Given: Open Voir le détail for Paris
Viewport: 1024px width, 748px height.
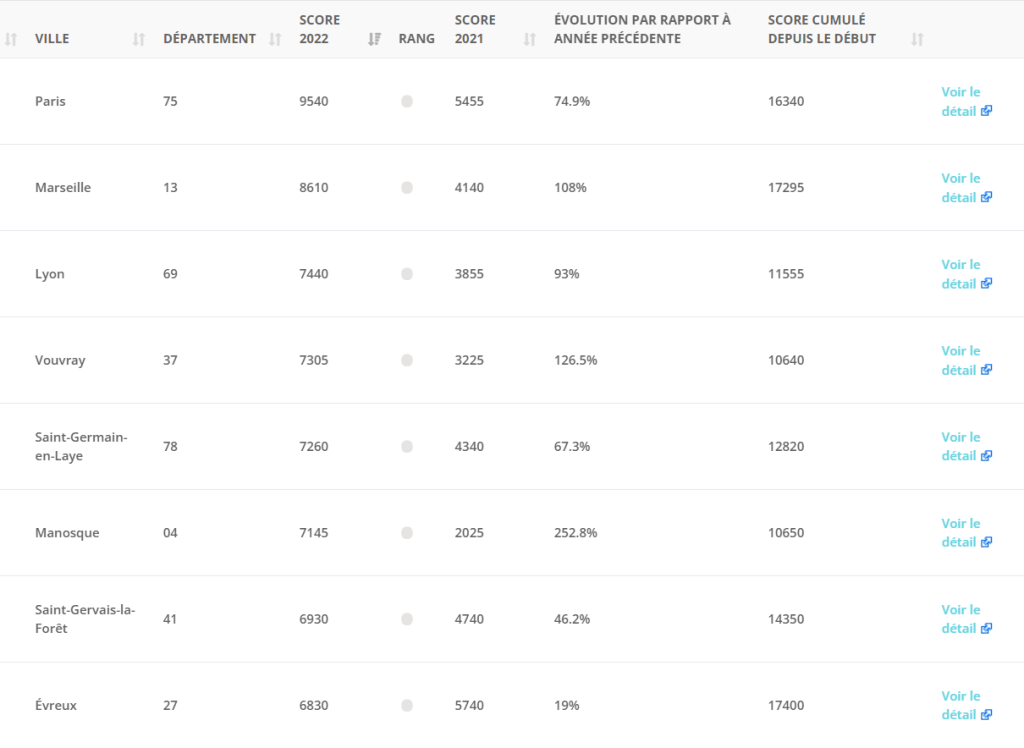Looking at the screenshot, I should coord(960,101).
